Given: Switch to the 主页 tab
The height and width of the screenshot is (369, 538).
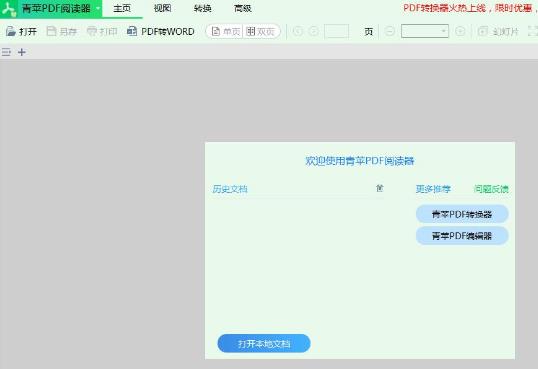Looking at the screenshot, I should click(x=122, y=8).
